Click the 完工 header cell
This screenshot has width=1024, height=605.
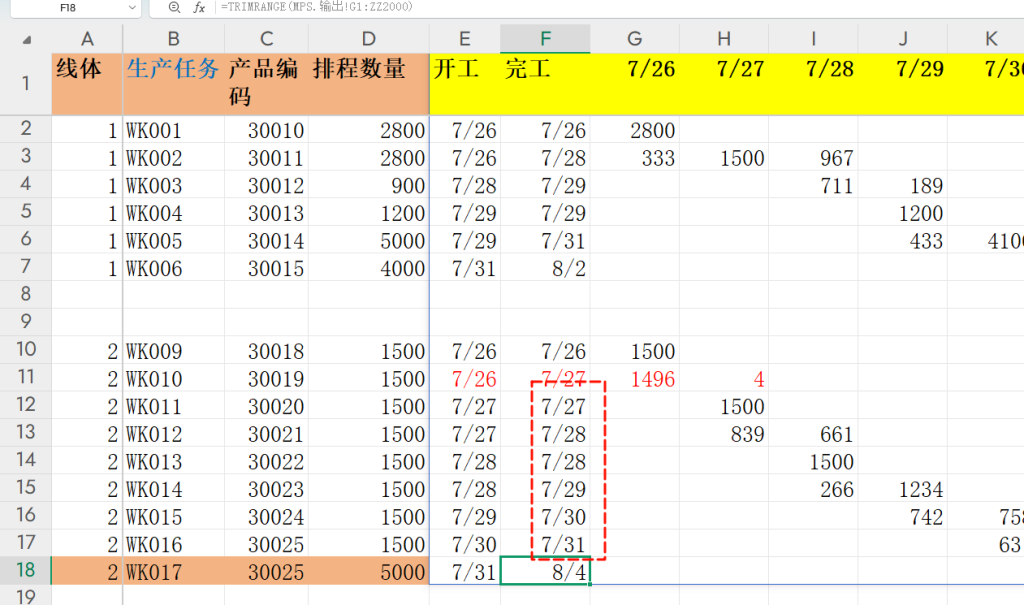pyautogui.click(x=545, y=84)
